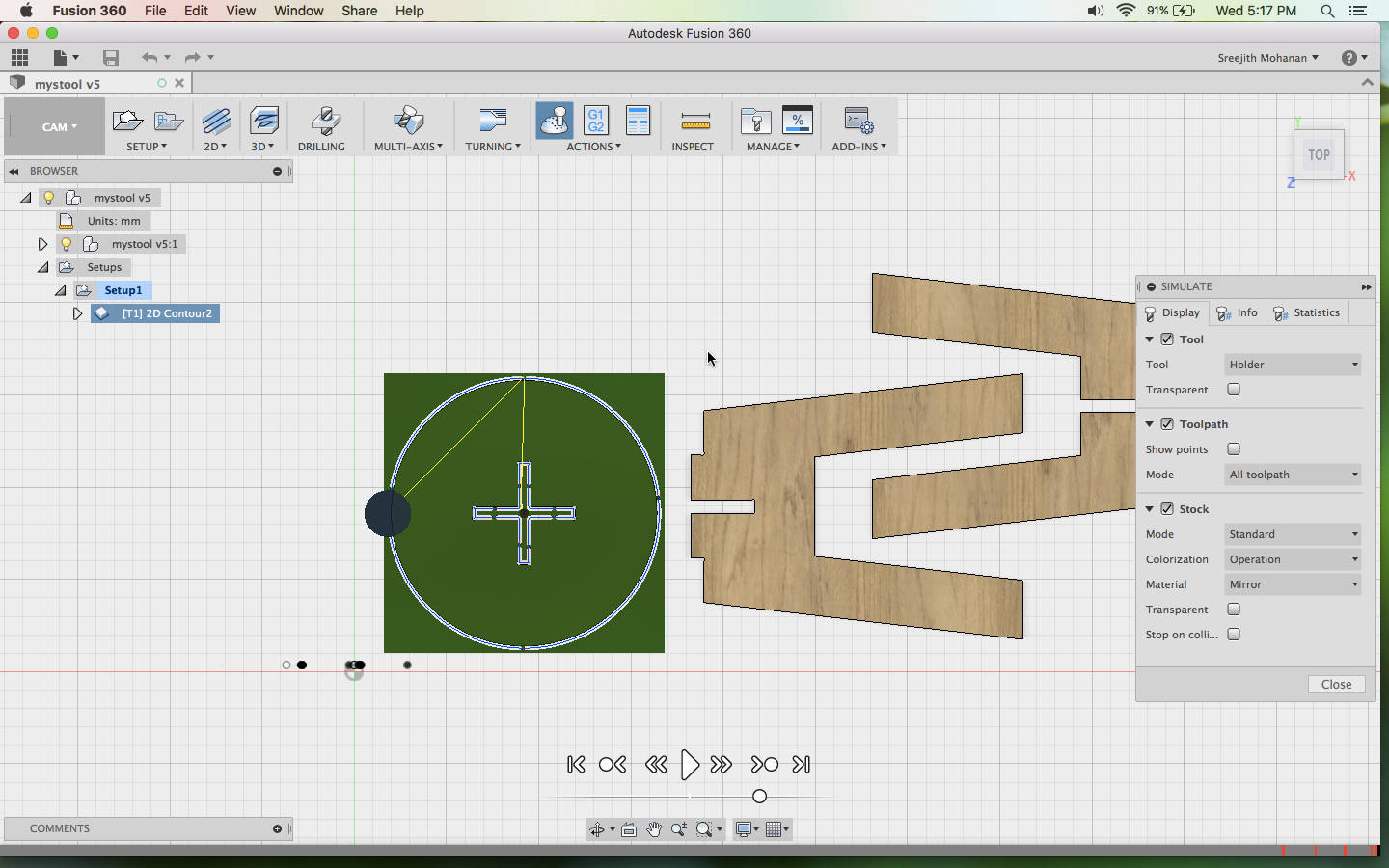Click the Undo arrow icon
Viewport: 1389px width, 868px height.
pos(149,58)
